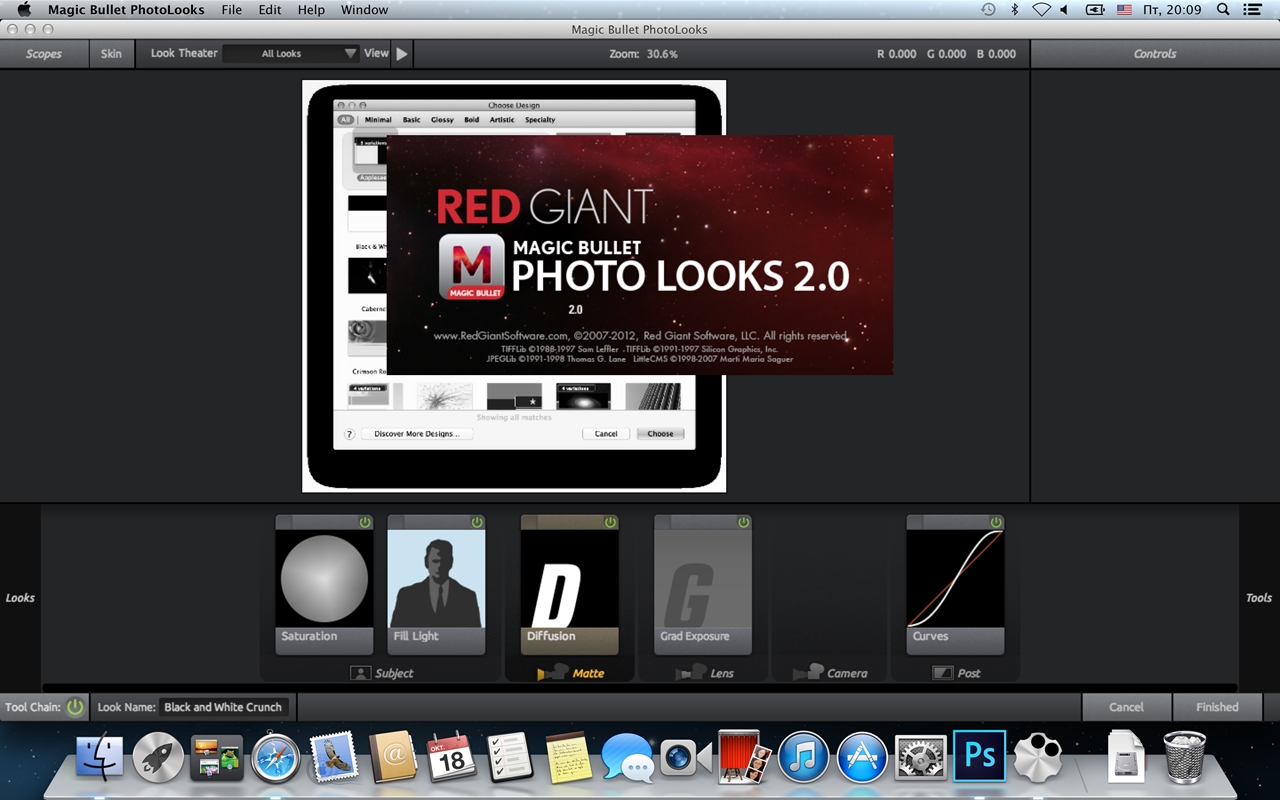Open Spotlight search icon
Viewport: 1280px width, 800px height.
pos(1223,10)
